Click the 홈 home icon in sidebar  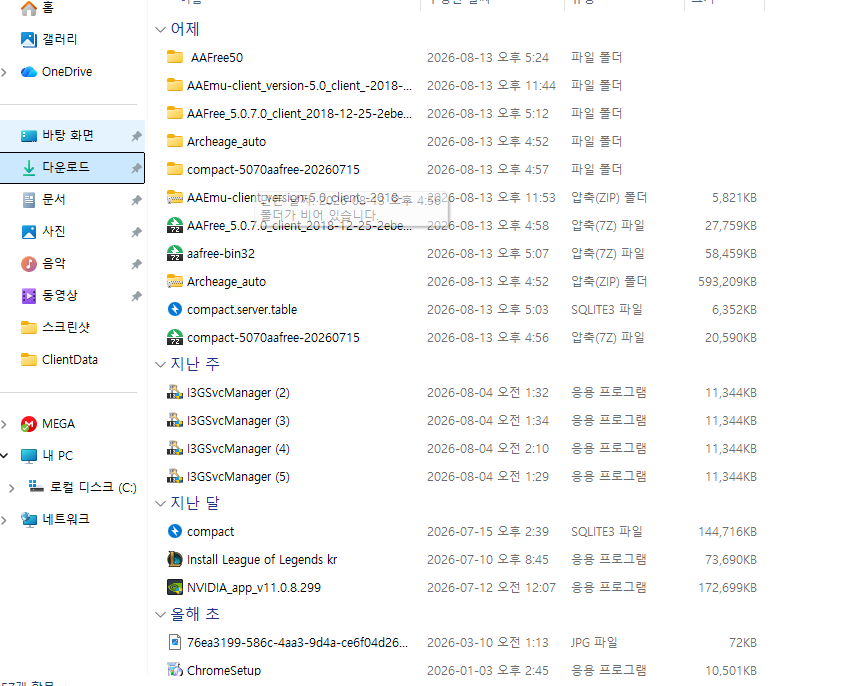pos(29,8)
